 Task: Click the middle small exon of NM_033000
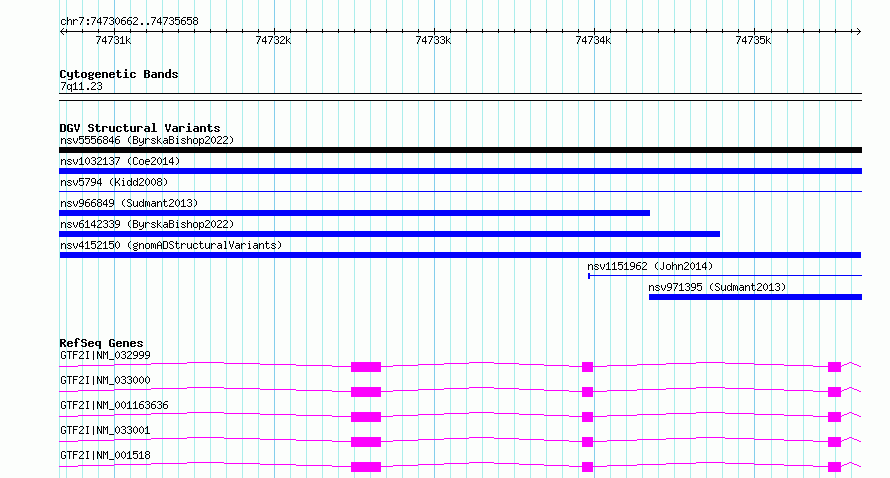click(587, 392)
